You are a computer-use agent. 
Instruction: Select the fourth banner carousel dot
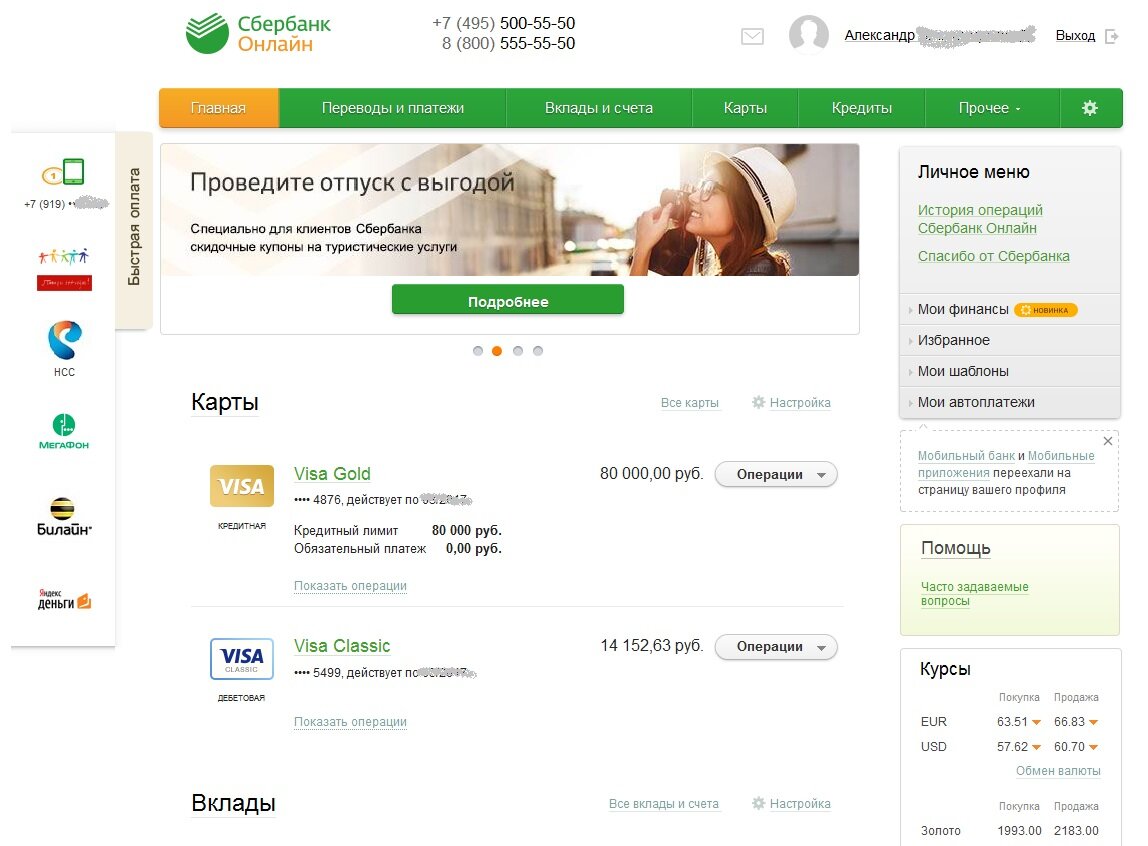537,351
